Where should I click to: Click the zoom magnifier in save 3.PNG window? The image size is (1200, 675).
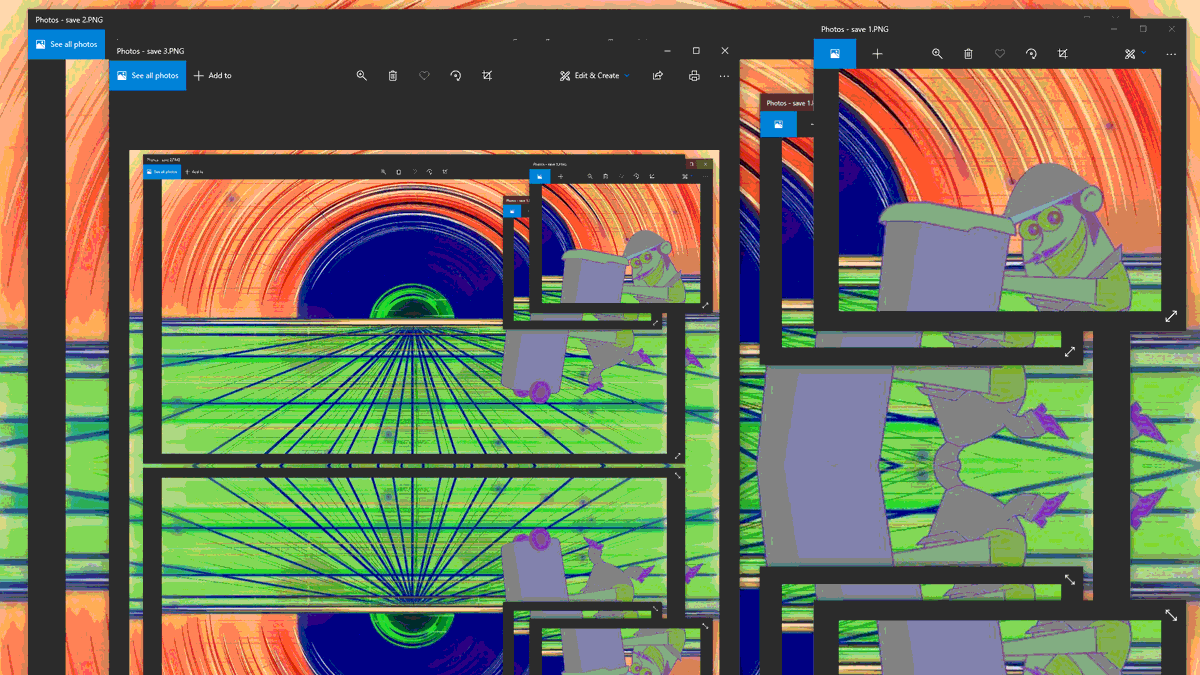pyautogui.click(x=362, y=75)
